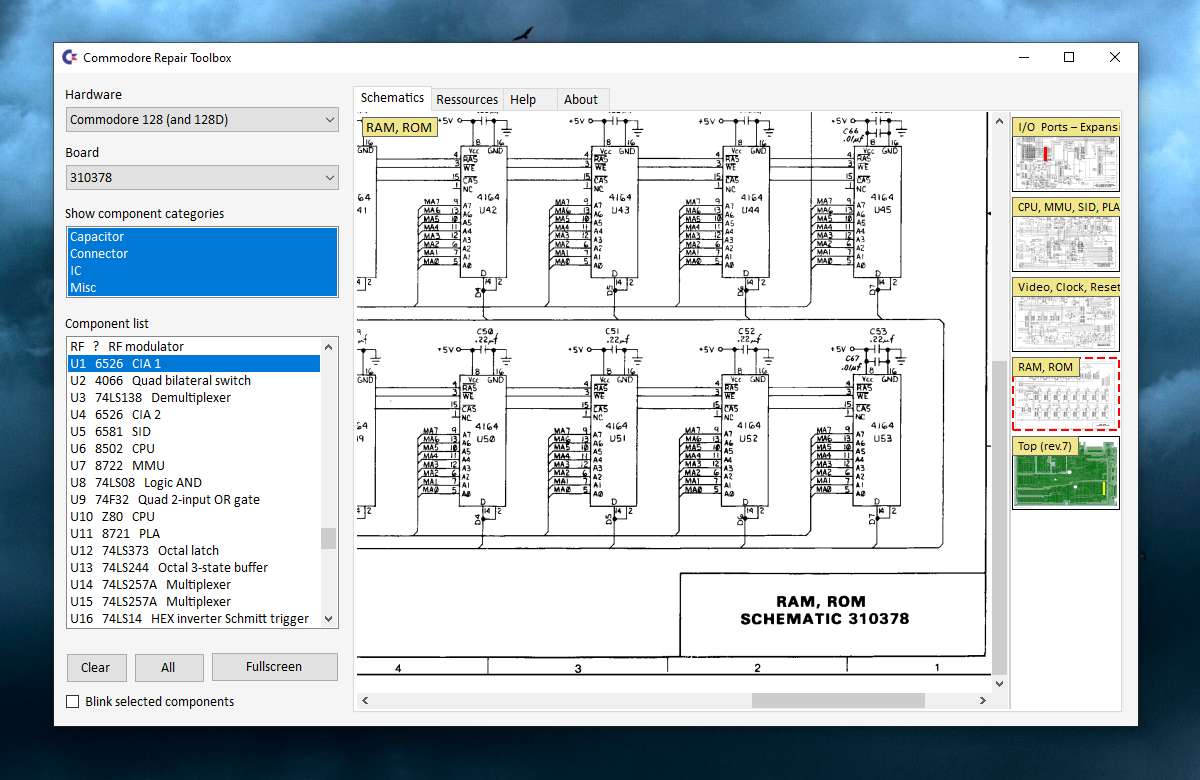Viewport: 1200px width, 780px height.
Task: Minimize the Commodore Repair Toolbox window
Action: point(1023,58)
